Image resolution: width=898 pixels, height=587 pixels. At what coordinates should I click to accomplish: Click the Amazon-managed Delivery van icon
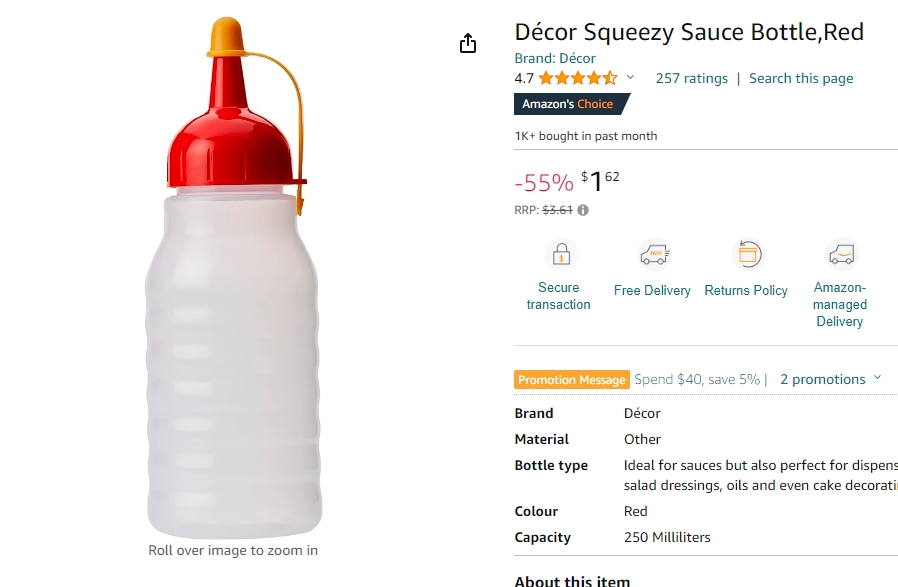[x=842, y=254]
